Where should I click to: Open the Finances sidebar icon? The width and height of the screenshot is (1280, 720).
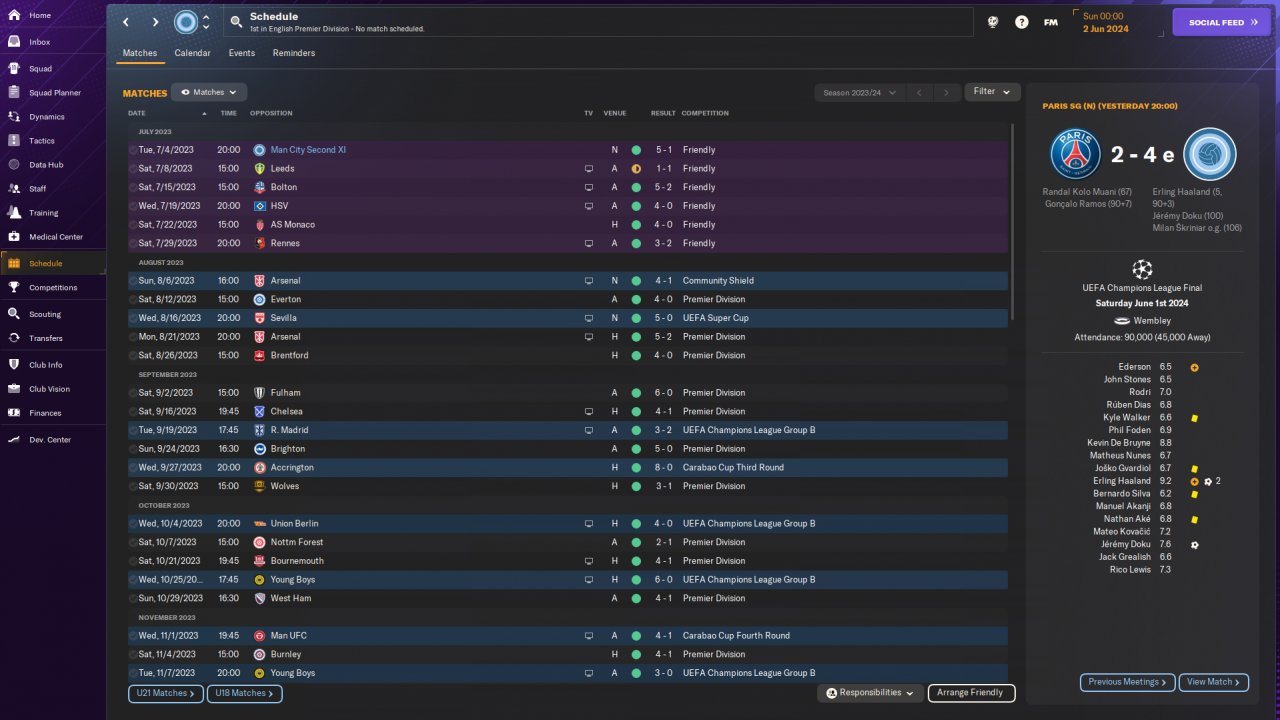click(14, 413)
